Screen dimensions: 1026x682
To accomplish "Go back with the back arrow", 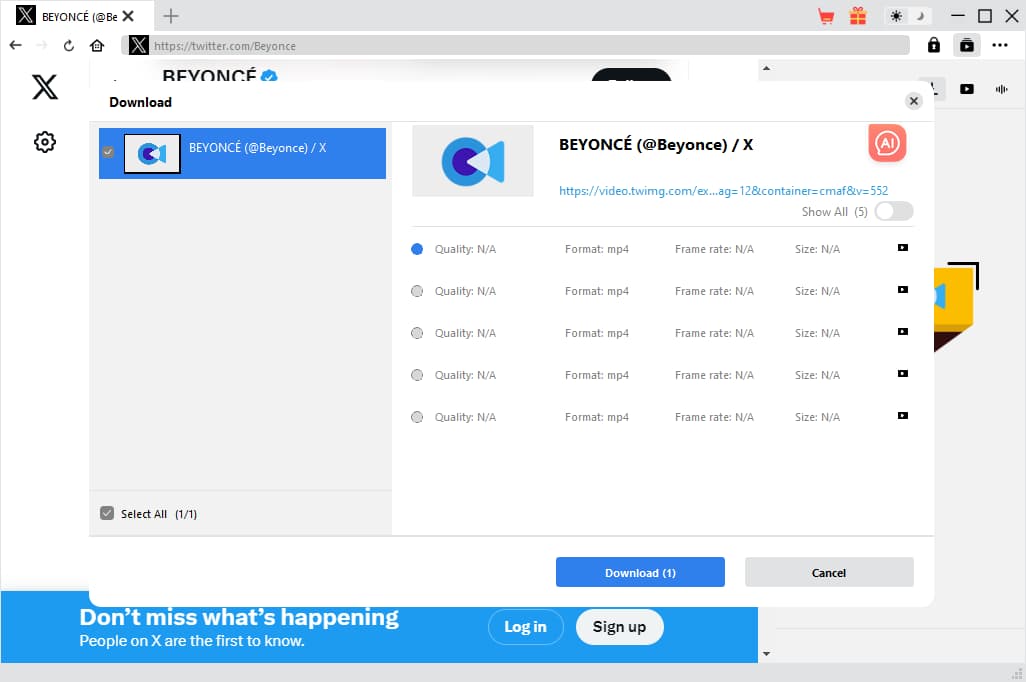I will (x=16, y=45).
